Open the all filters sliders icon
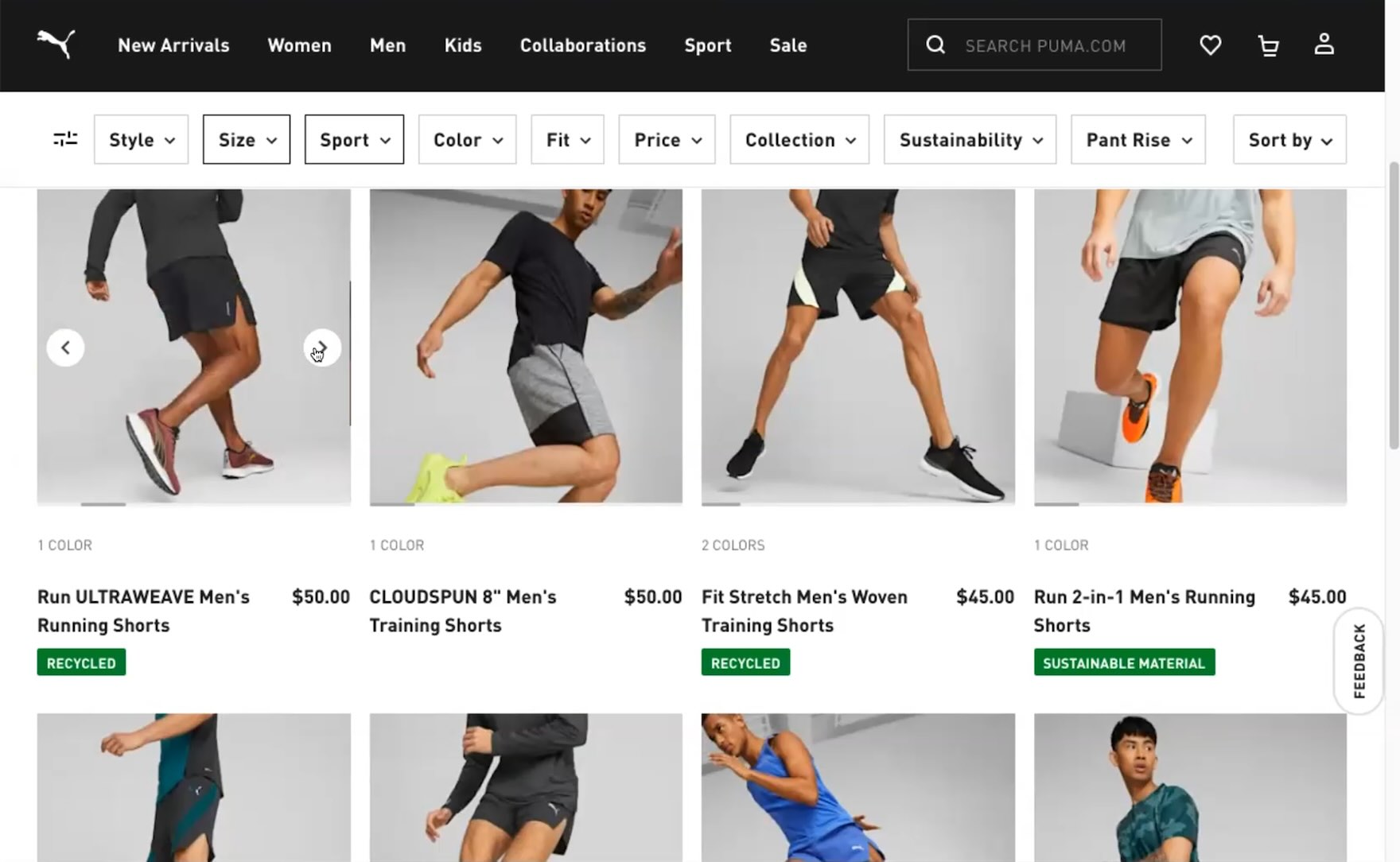 point(65,139)
